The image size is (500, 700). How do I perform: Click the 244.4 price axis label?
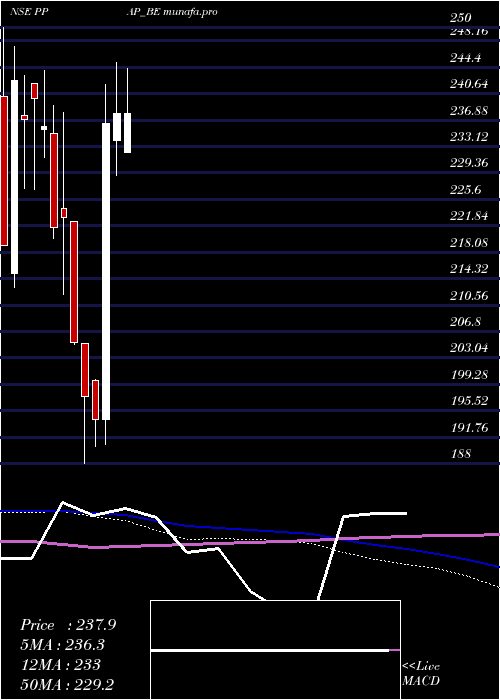pos(465,57)
